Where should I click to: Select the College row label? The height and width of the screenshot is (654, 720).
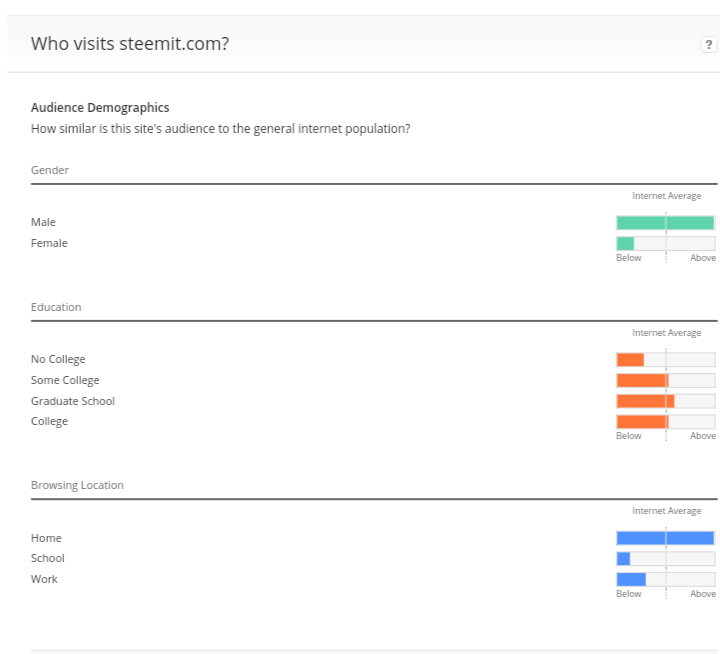click(x=49, y=422)
